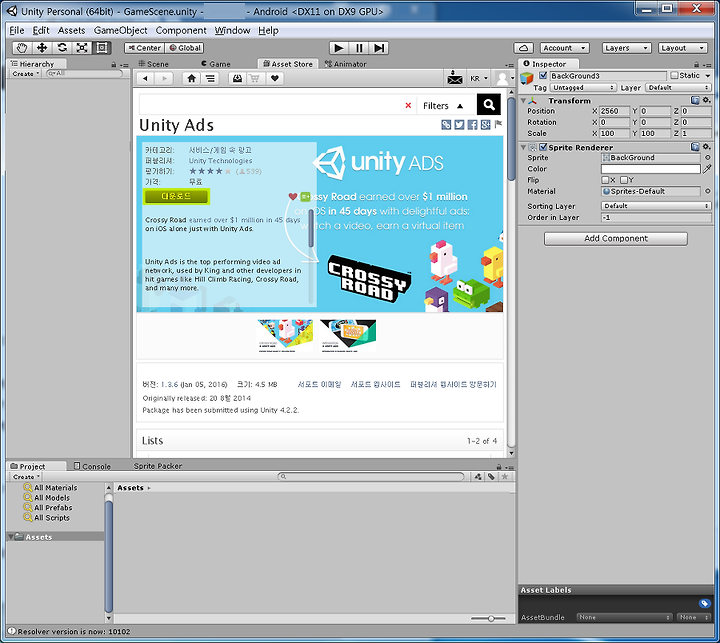Screen dimensions: 720x643
Task: Click the Asset Store search magnifier button
Action: click(x=489, y=105)
